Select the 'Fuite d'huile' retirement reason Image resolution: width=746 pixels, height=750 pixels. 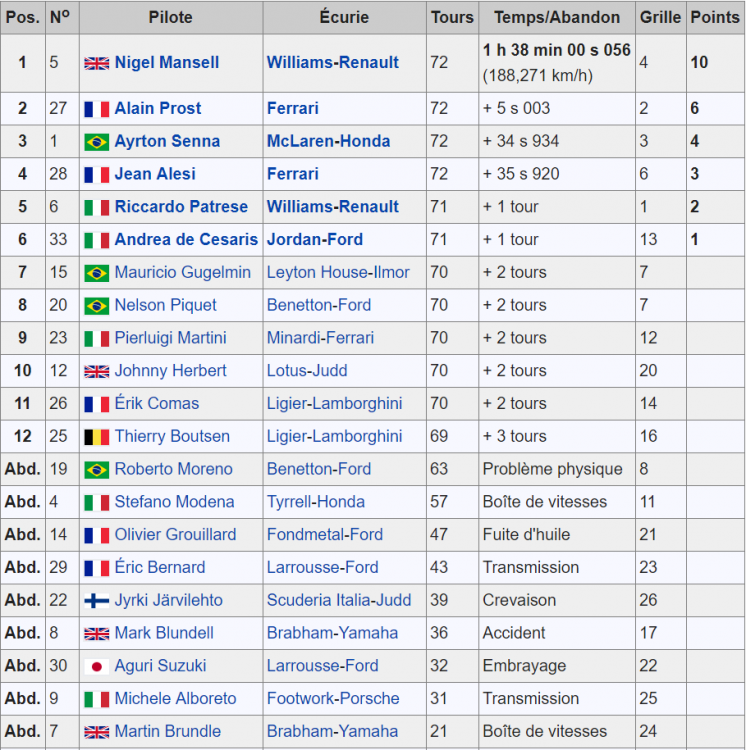(526, 534)
